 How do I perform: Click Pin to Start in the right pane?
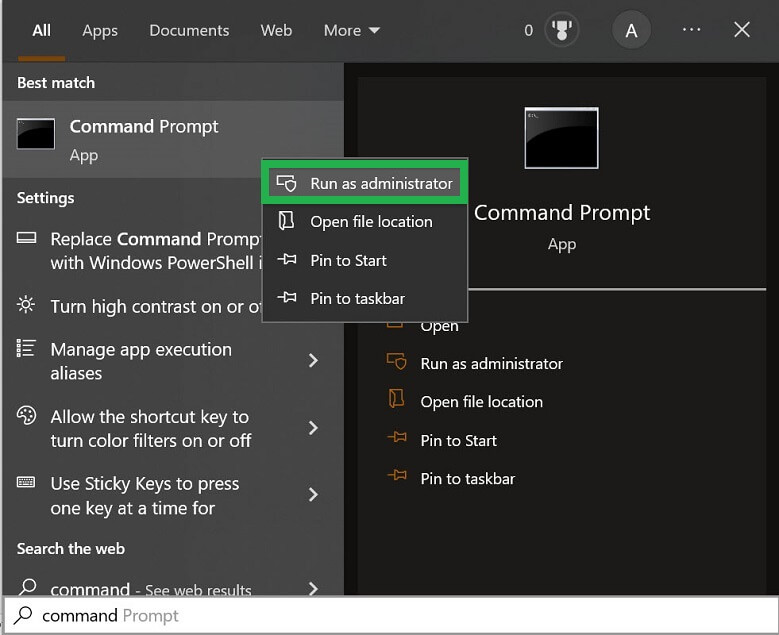tap(458, 440)
